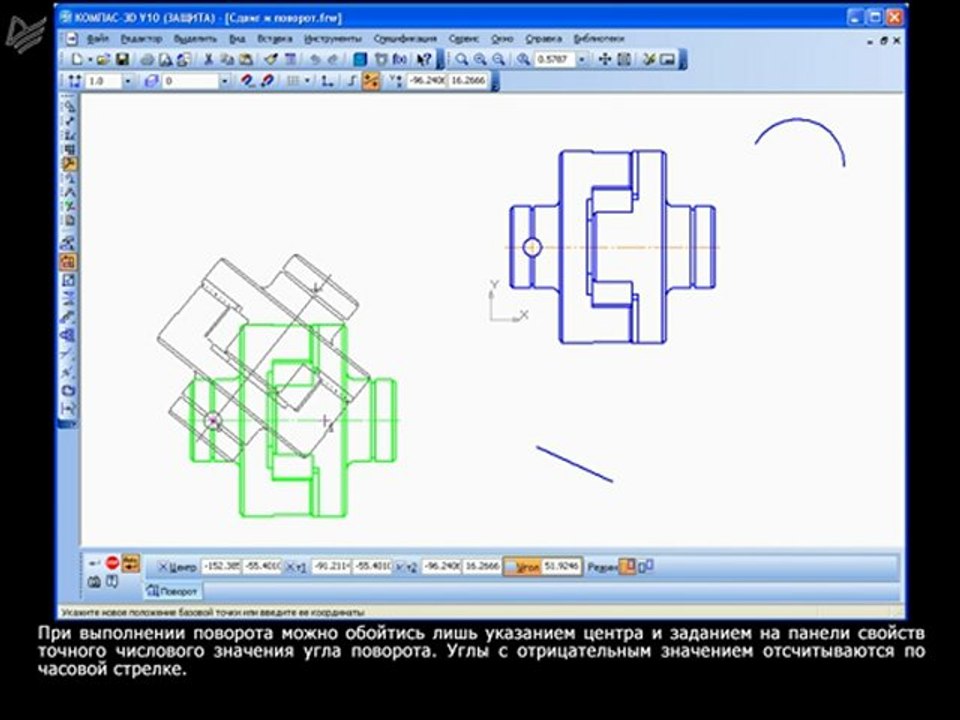The height and width of the screenshot is (720, 960).
Task: Zoom in with the plus magnifier
Action: [x=480, y=59]
